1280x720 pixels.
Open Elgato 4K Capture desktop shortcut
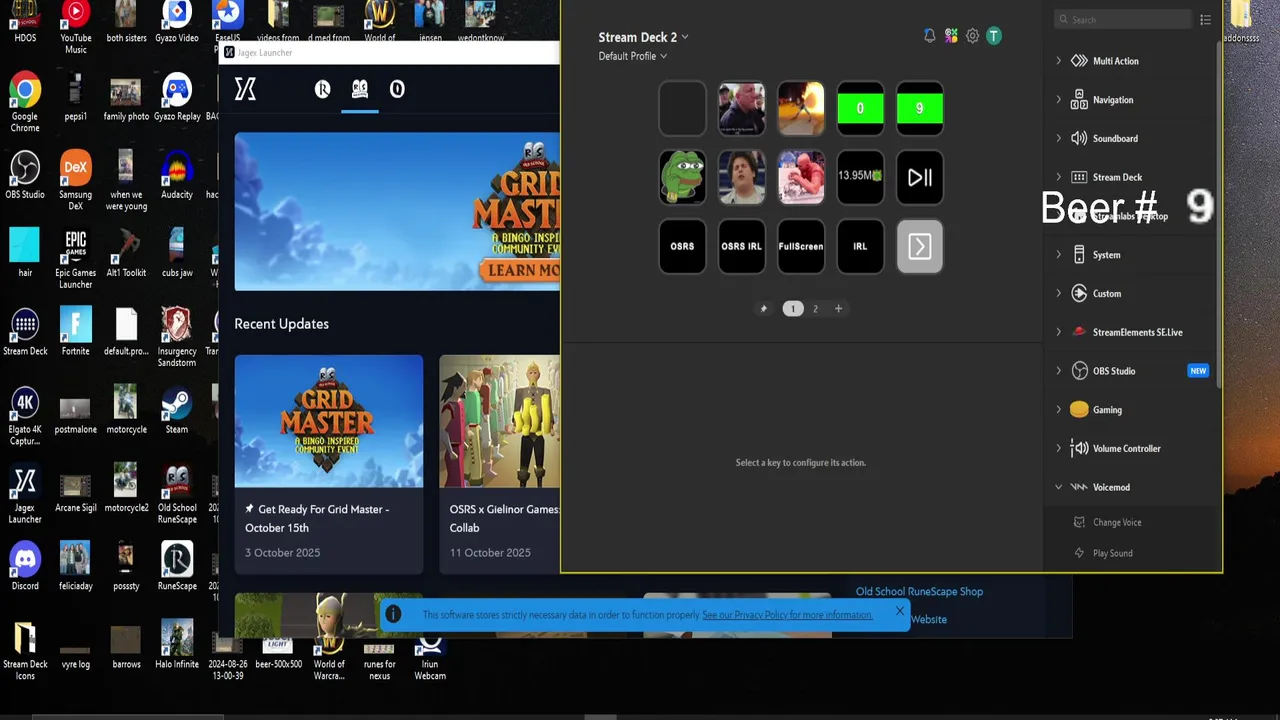[x=25, y=417]
